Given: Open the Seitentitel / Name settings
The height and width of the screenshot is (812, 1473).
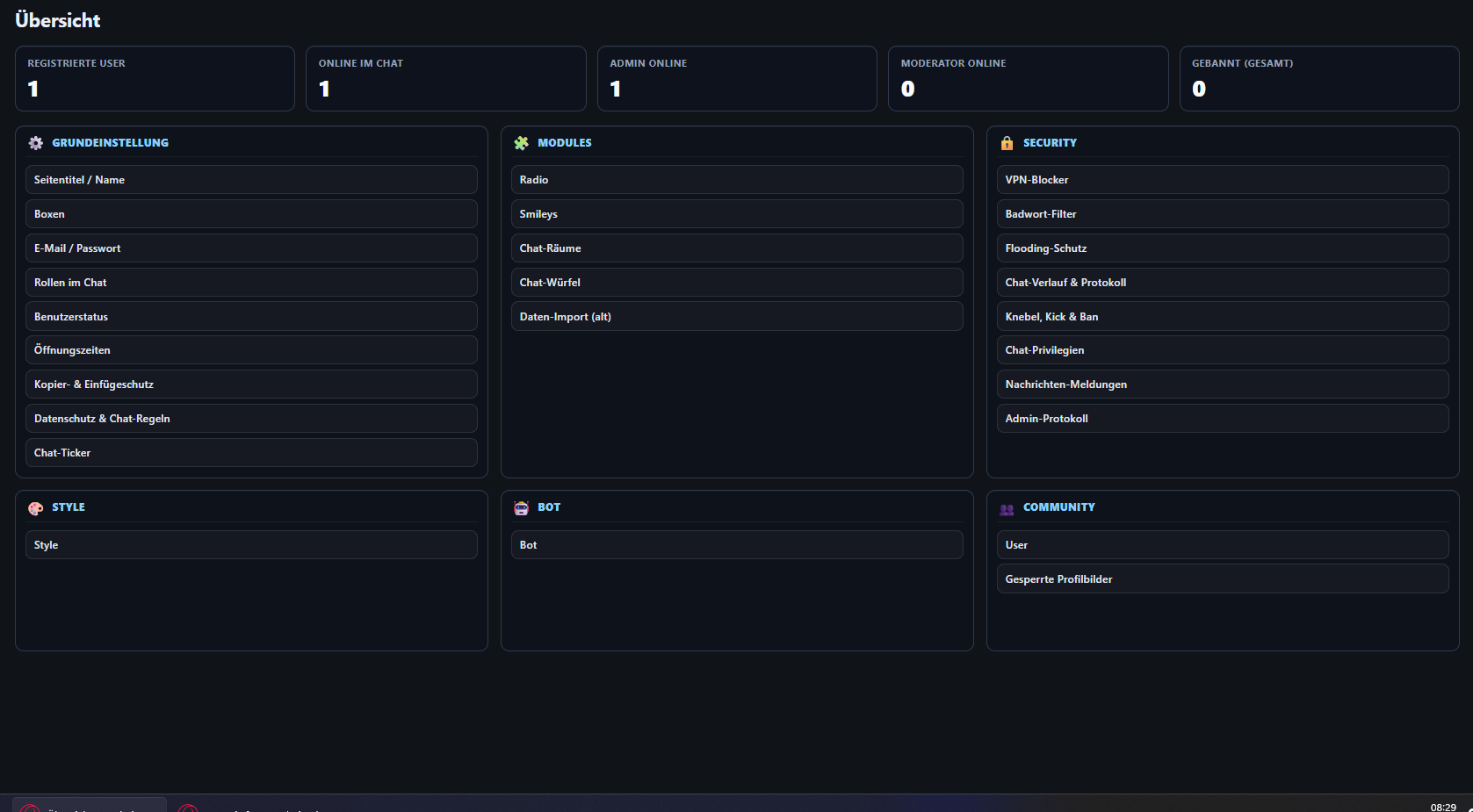Looking at the screenshot, I should point(251,180).
